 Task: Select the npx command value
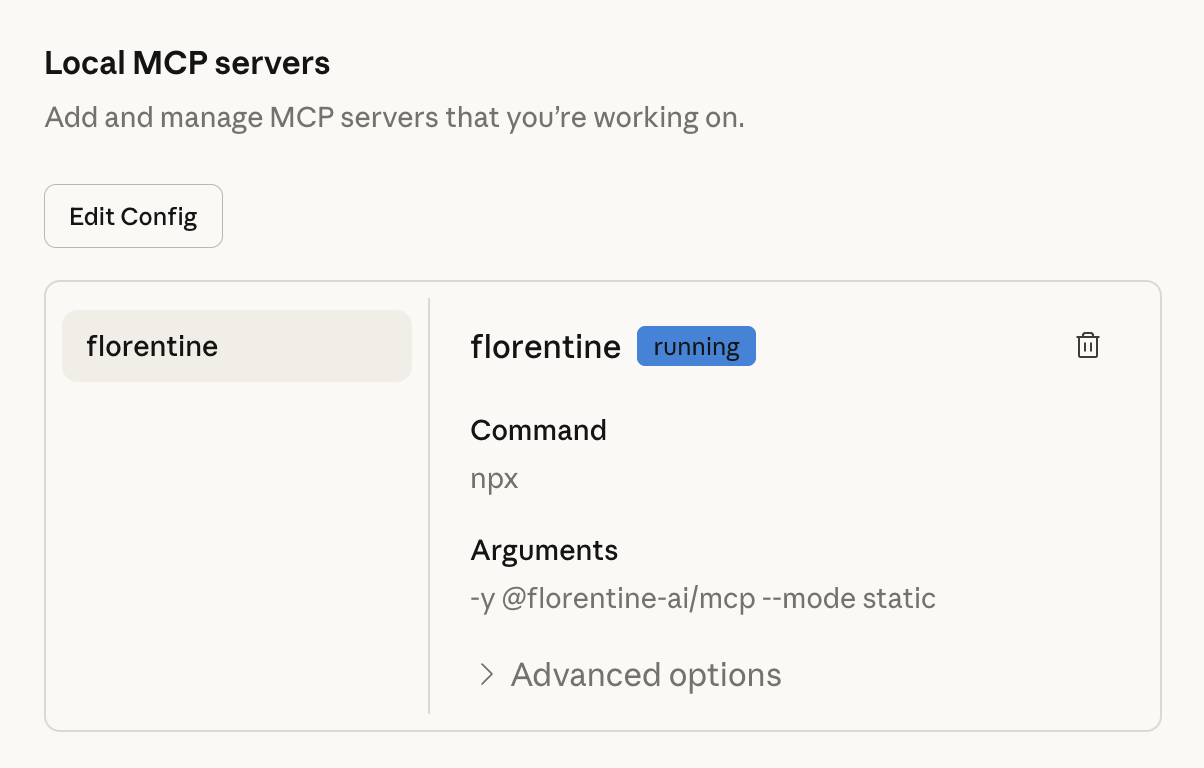point(494,479)
